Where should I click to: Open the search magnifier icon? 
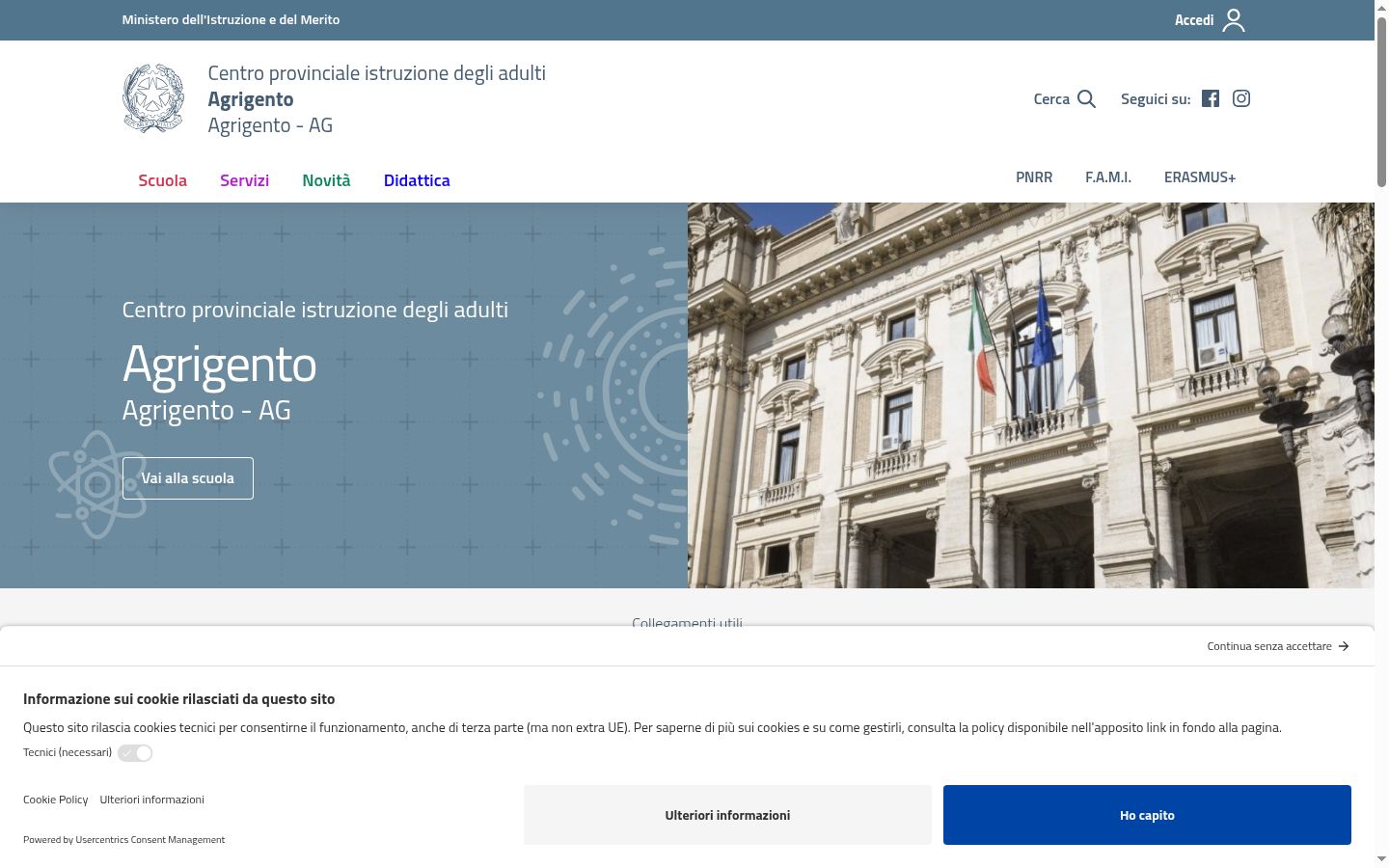(1086, 98)
